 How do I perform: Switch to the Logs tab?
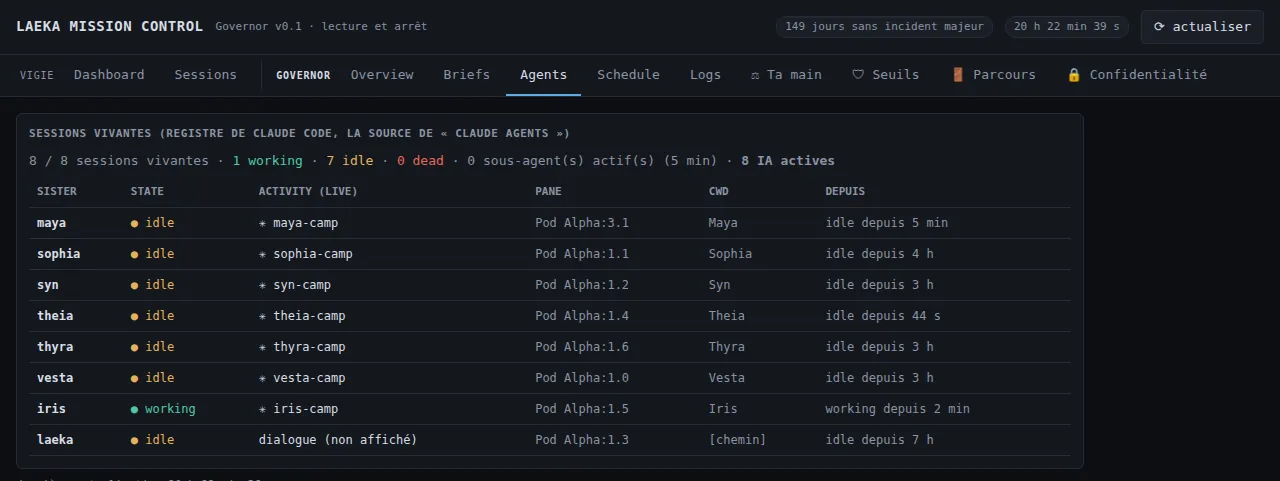(705, 75)
